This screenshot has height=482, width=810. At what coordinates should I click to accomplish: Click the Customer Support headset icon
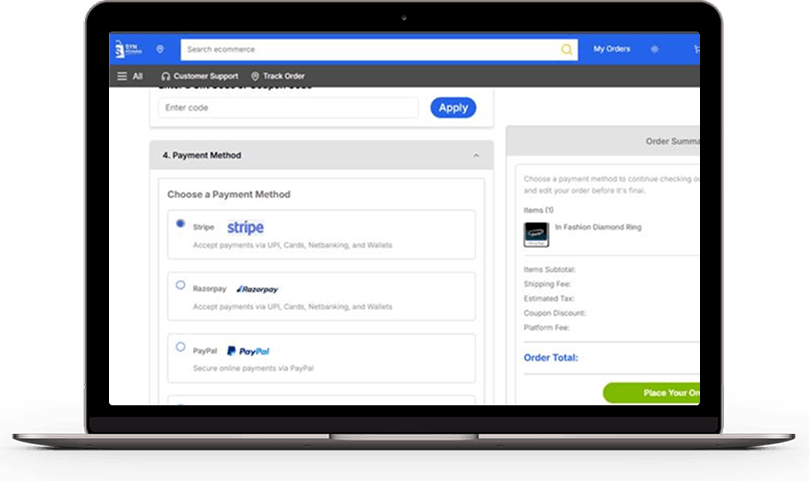tap(166, 76)
